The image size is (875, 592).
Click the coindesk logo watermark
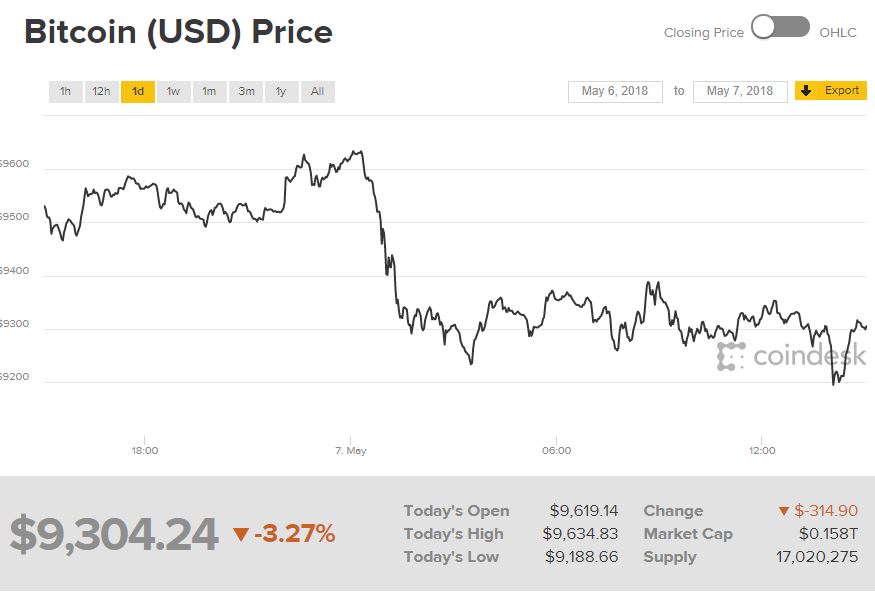click(x=791, y=356)
